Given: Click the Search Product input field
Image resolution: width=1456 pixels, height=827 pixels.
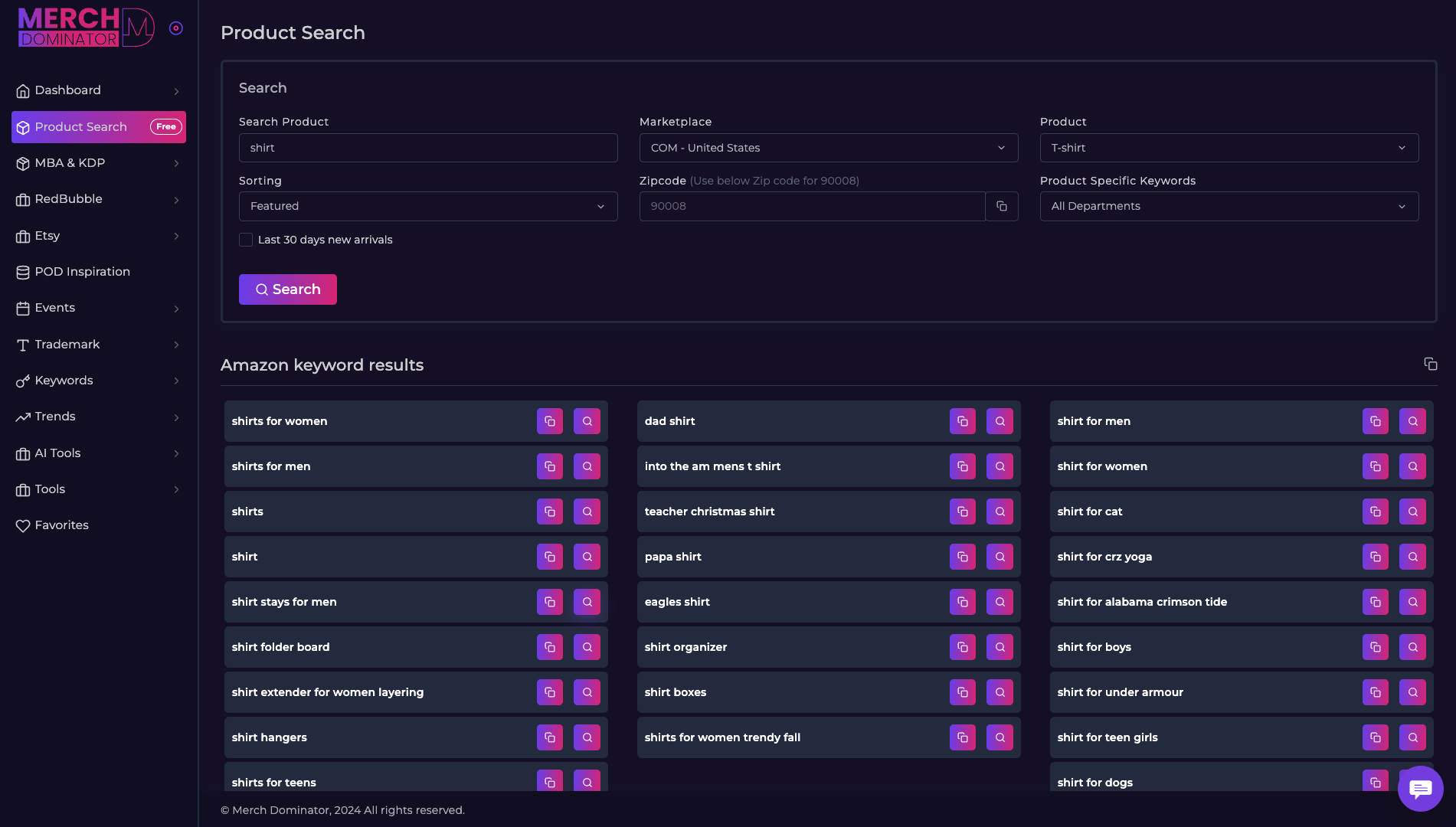Looking at the screenshot, I should pyautogui.click(x=427, y=148).
